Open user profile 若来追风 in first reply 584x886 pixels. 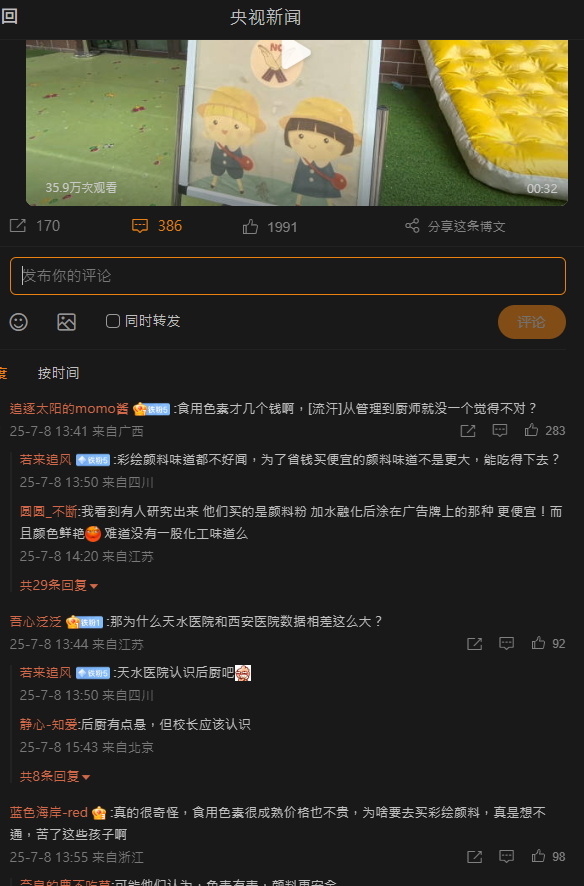[x=46, y=459]
